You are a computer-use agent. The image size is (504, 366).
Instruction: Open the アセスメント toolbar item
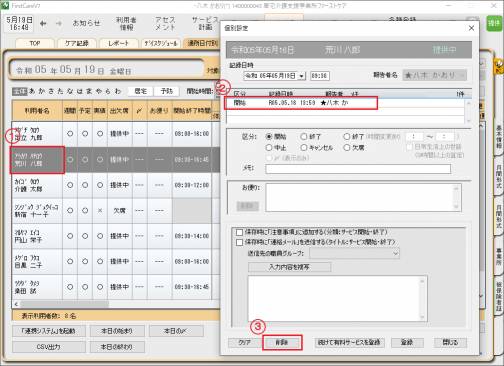tap(165, 23)
